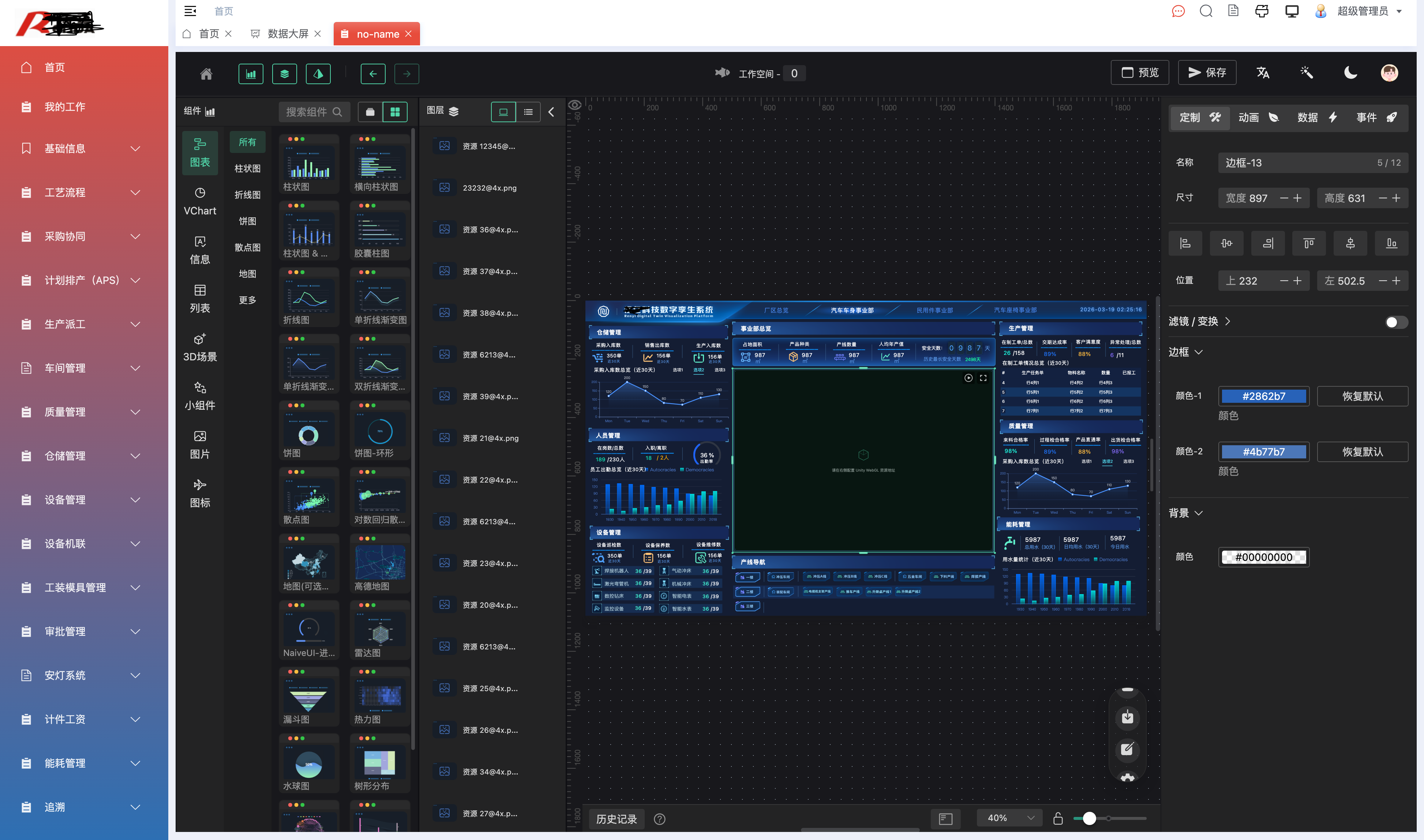Open the 40% zoom dropdown

click(x=1010, y=818)
